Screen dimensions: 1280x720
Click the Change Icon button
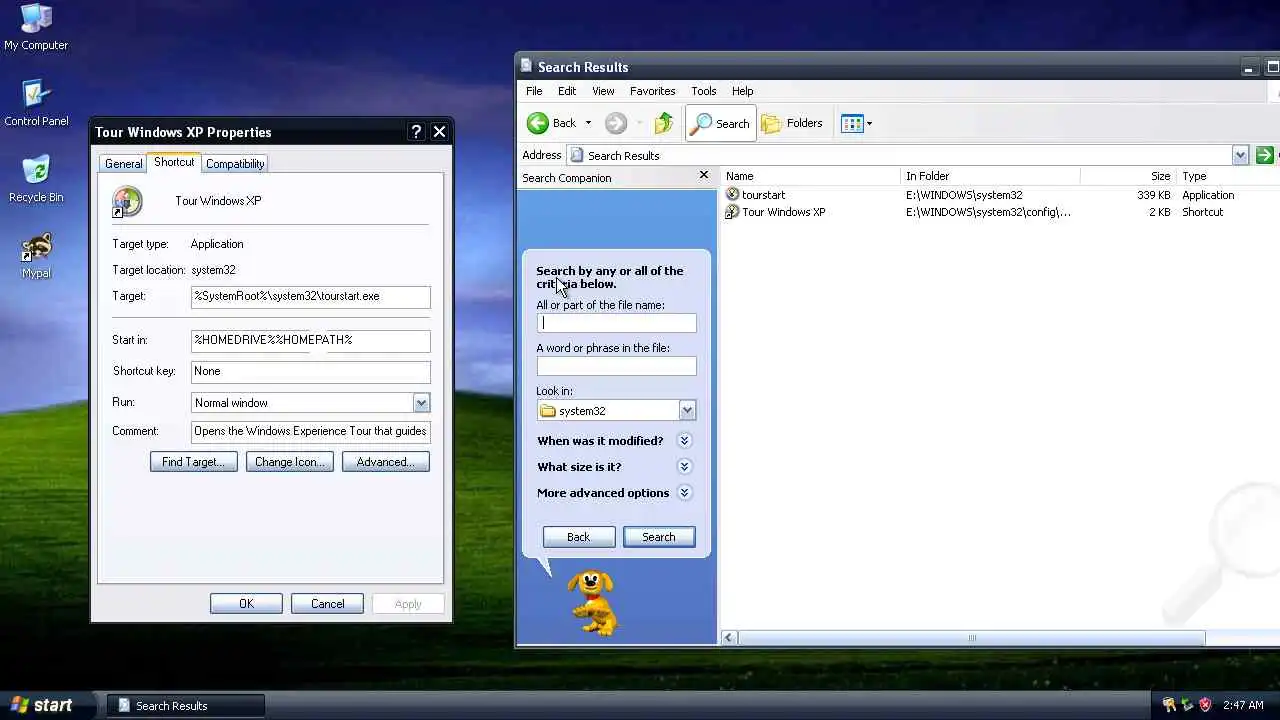290,462
